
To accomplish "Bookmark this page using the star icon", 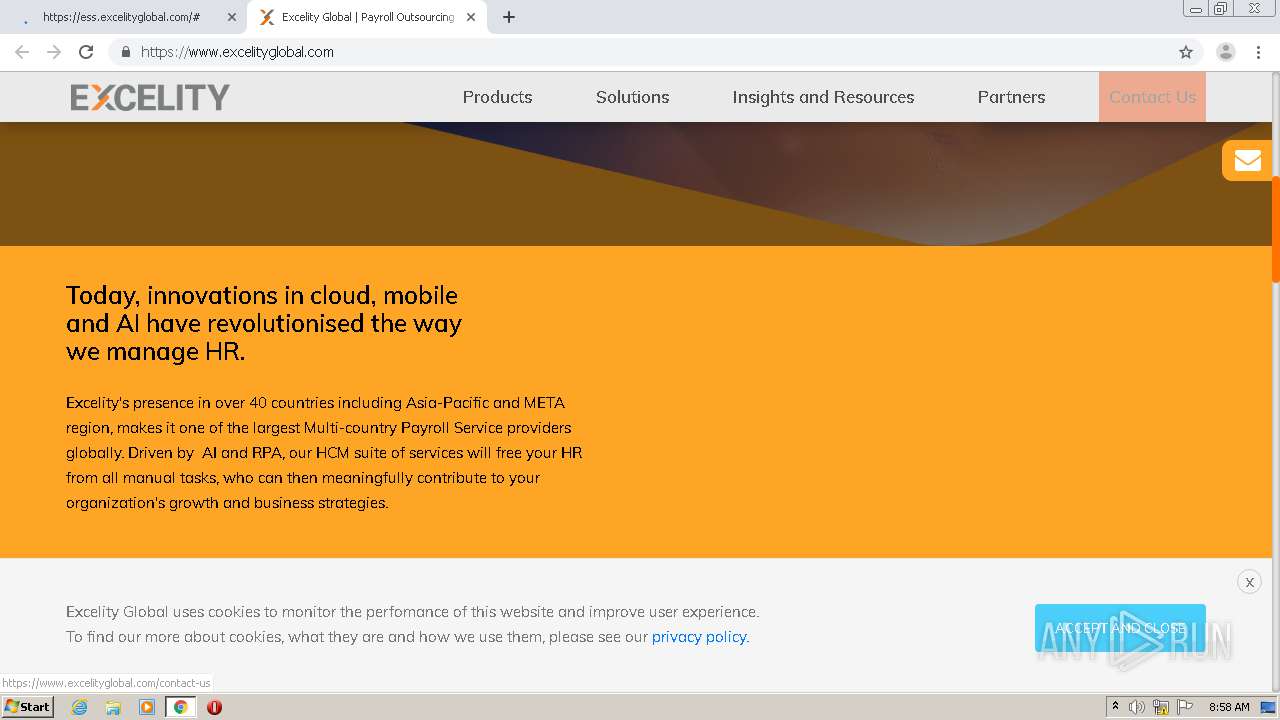I will pyautogui.click(x=1186, y=52).
